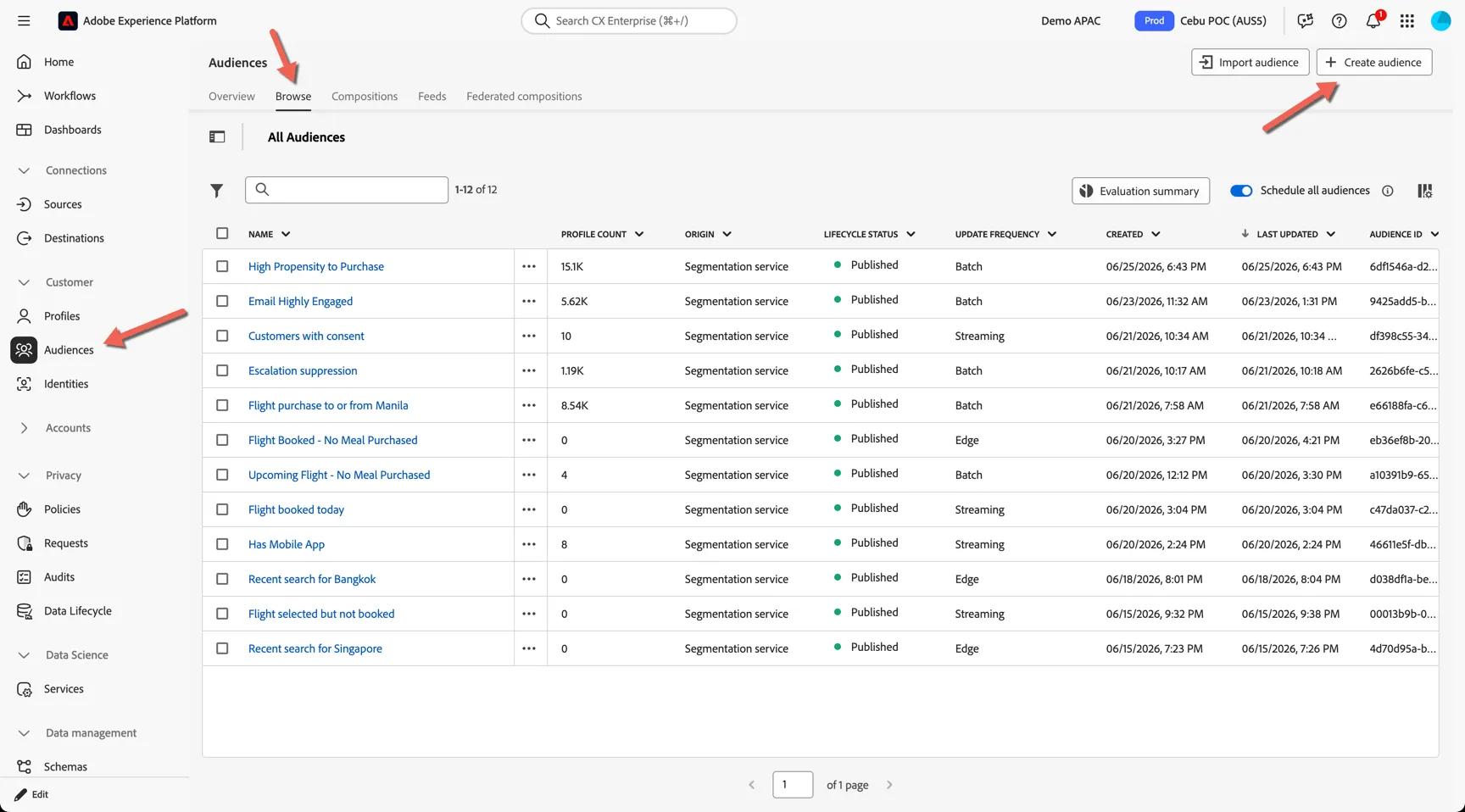Open Destinations in sidebar
Image resolution: width=1465 pixels, height=812 pixels.
(74, 238)
